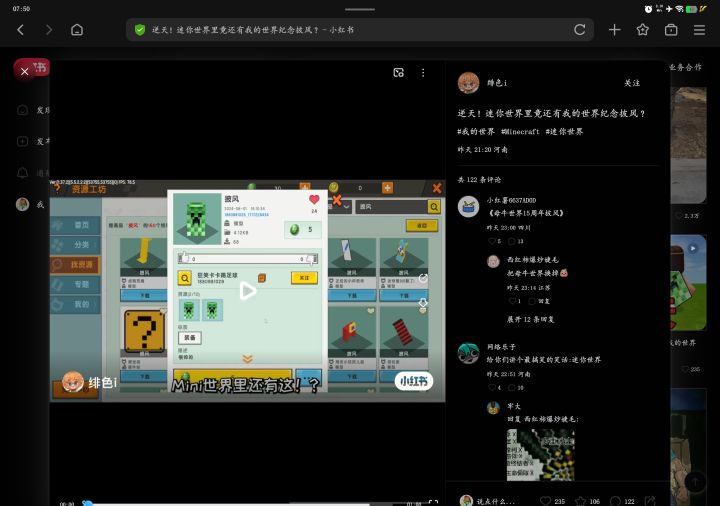720x506 pixels.
Task: Open the Discover compass icon in the sidebar
Action: 22,110
